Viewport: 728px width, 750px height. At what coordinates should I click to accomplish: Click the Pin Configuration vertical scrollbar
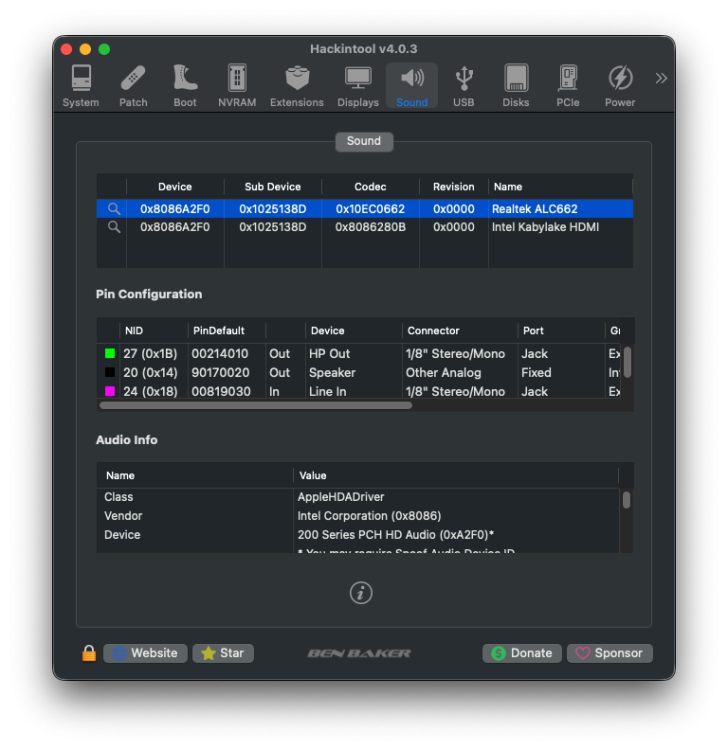(628, 362)
